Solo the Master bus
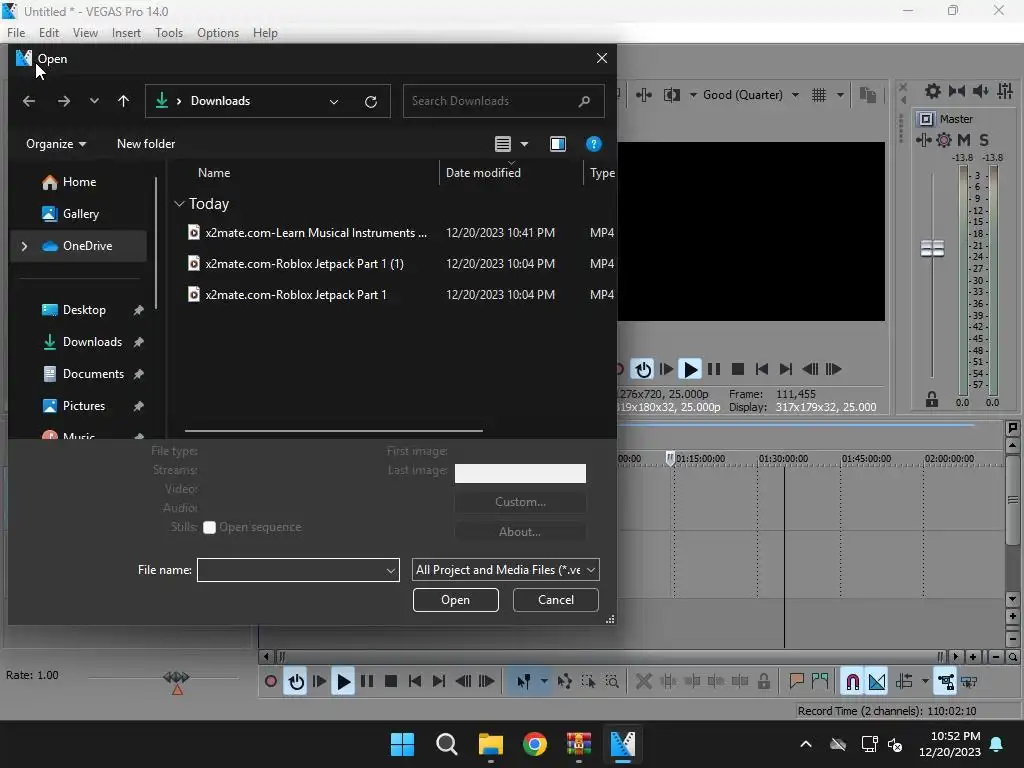This screenshot has height=768, width=1024. coord(984,140)
